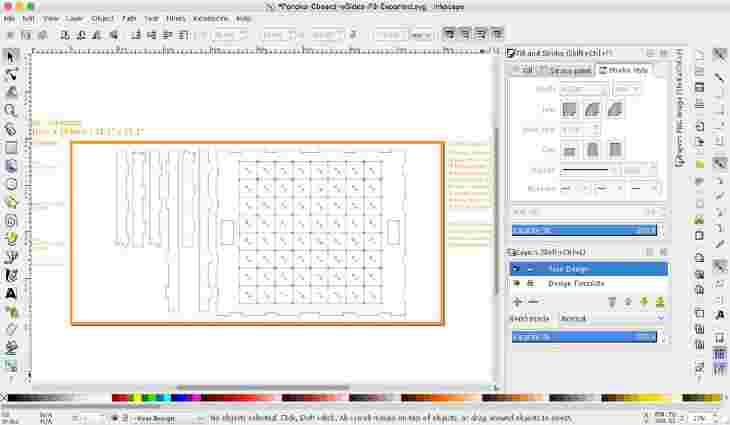Screen dimensions: 730x425
Task: Select the Gradient tool
Action: coord(11,366)
